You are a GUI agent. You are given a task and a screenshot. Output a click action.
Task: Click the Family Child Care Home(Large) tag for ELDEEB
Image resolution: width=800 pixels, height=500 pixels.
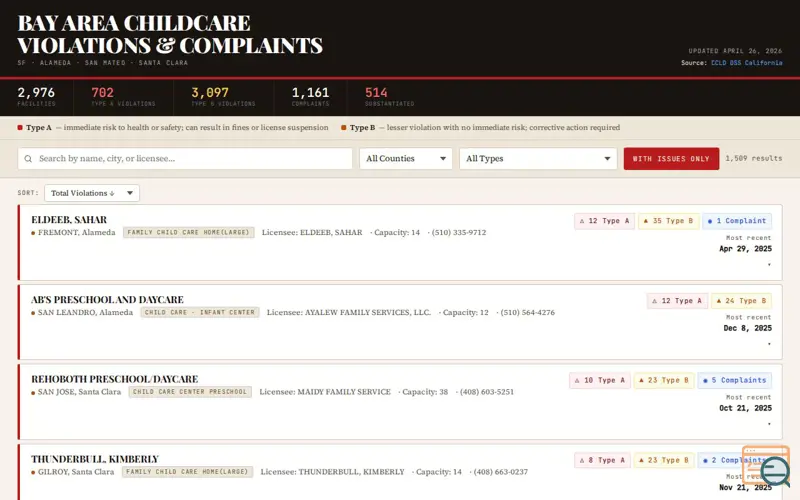click(188, 233)
